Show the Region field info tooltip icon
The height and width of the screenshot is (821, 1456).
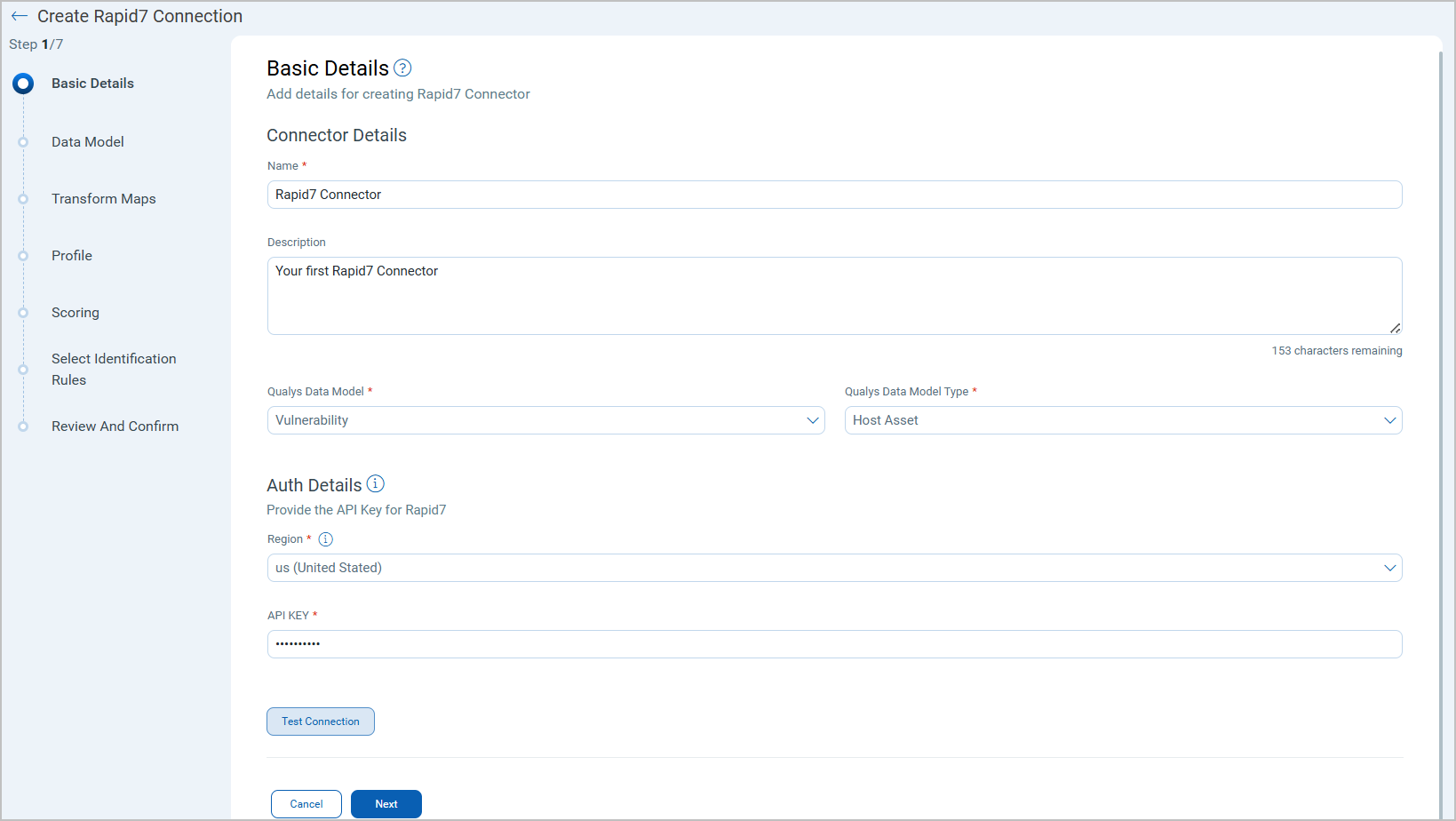click(326, 539)
